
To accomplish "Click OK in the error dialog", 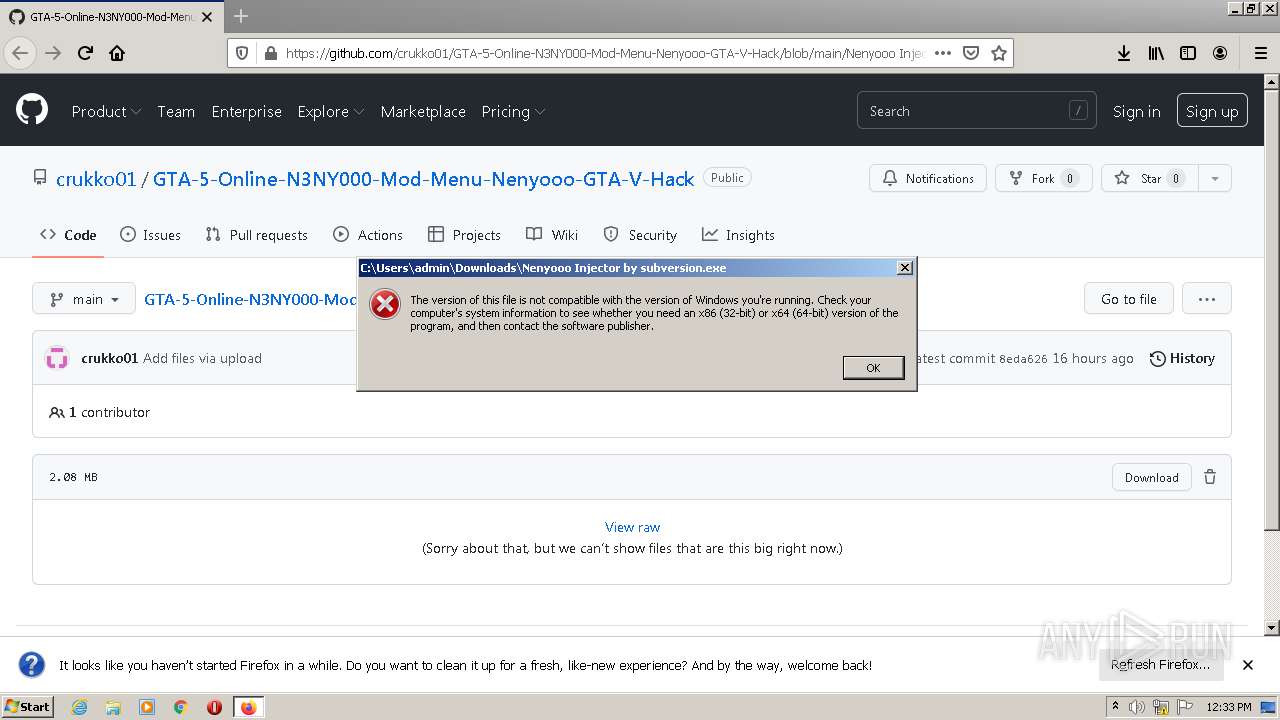I will 873,368.
